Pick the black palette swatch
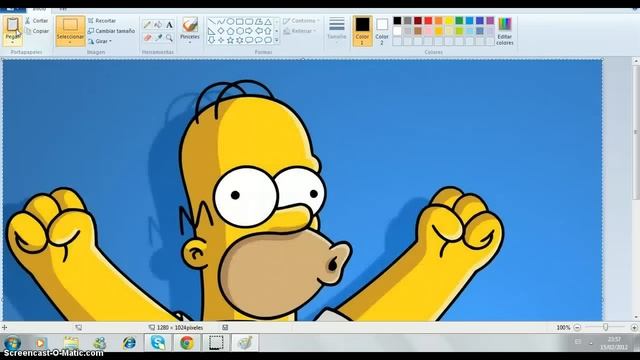The height and width of the screenshot is (360, 640). coord(397,20)
